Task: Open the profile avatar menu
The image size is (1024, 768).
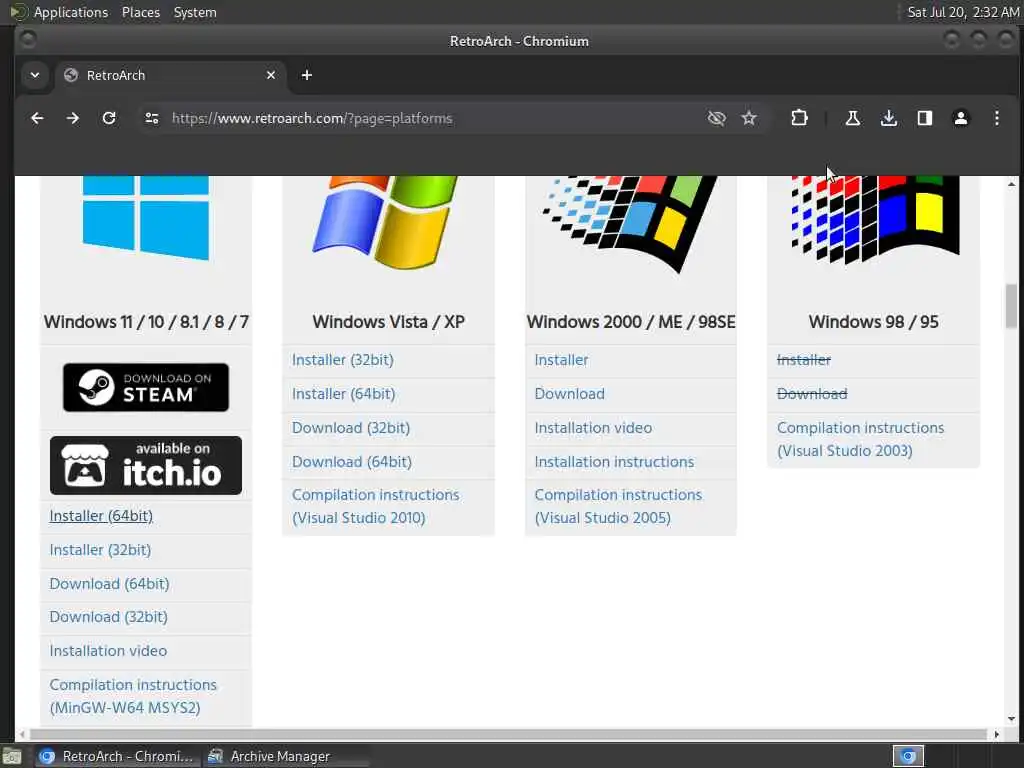Action: [x=961, y=118]
